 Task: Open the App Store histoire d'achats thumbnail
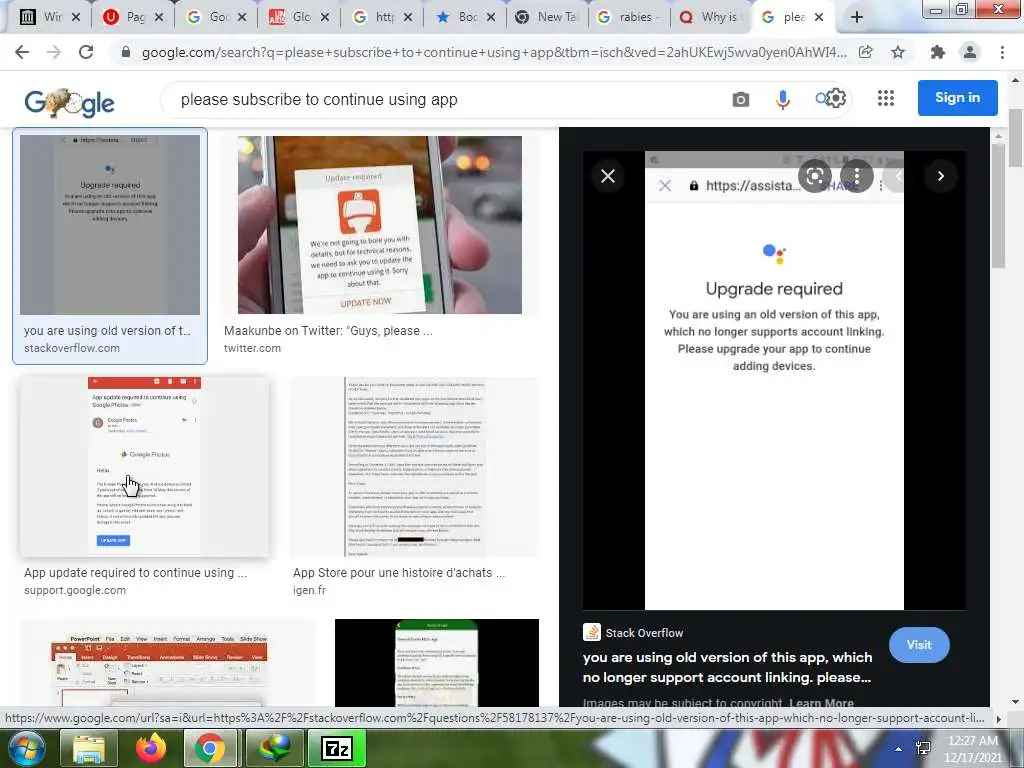pyautogui.click(x=415, y=467)
